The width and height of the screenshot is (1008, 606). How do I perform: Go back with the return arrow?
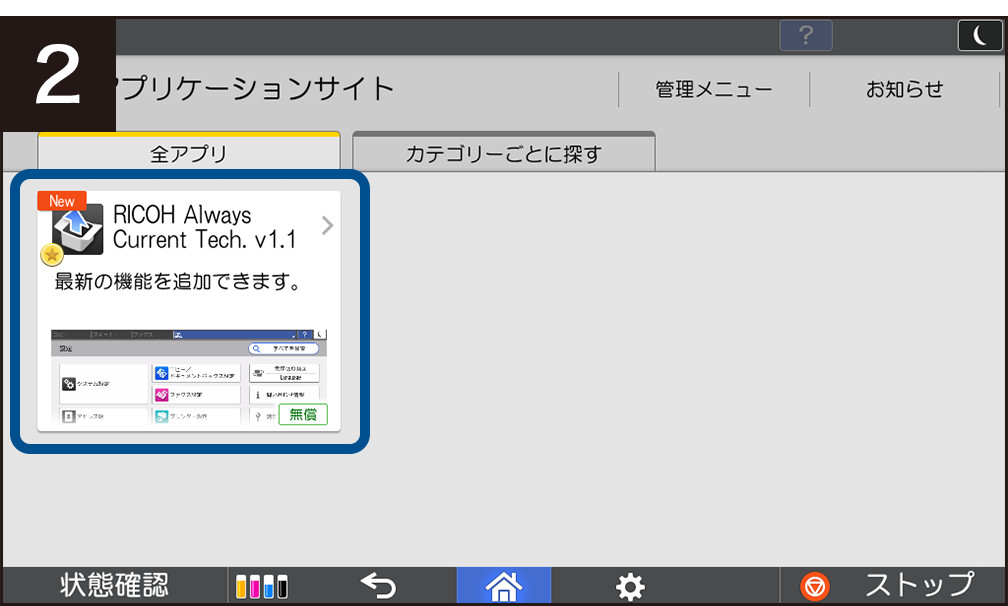[x=378, y=585]
